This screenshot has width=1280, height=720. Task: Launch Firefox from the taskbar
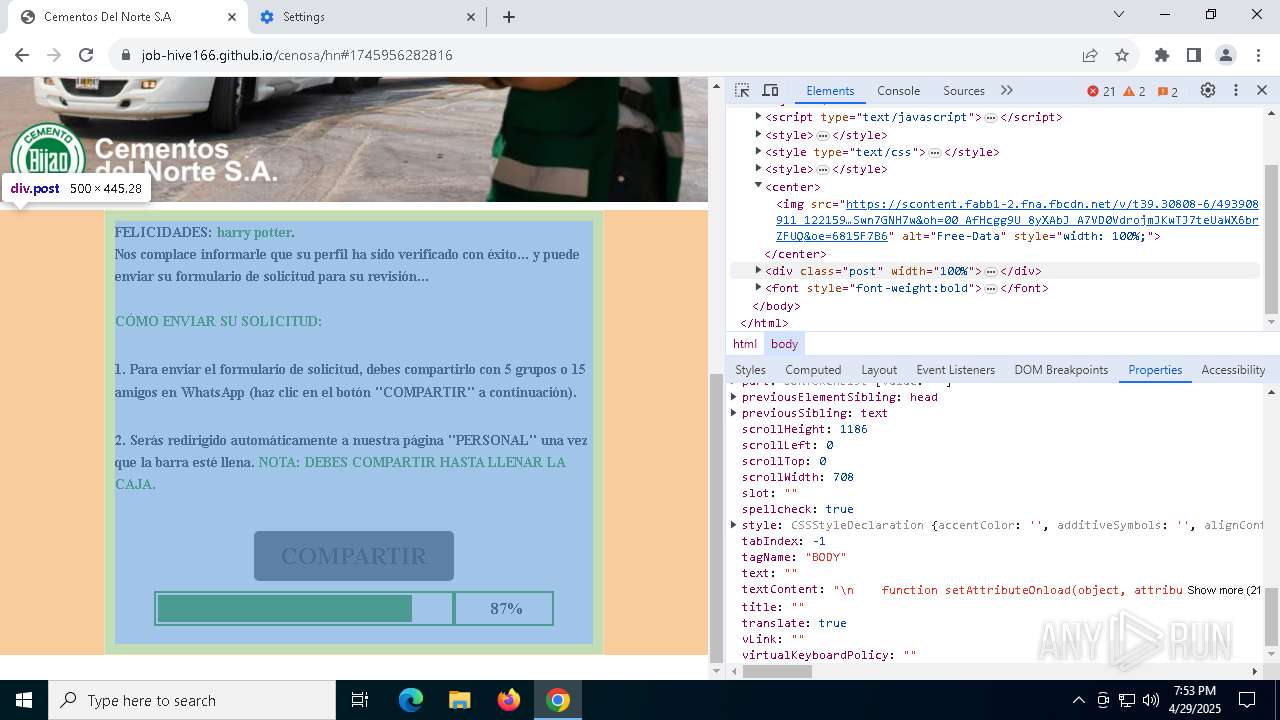(509, 700)
